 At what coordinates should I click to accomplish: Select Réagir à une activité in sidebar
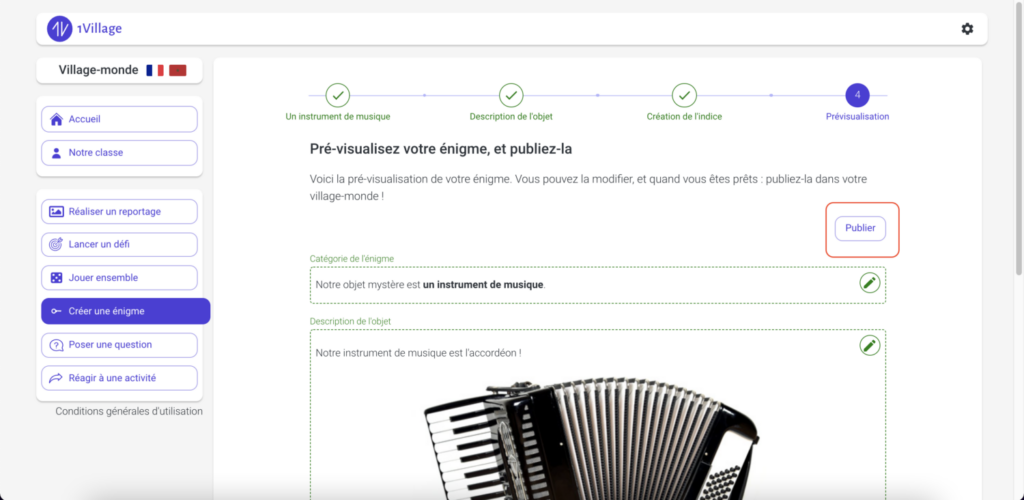[119, 378]
